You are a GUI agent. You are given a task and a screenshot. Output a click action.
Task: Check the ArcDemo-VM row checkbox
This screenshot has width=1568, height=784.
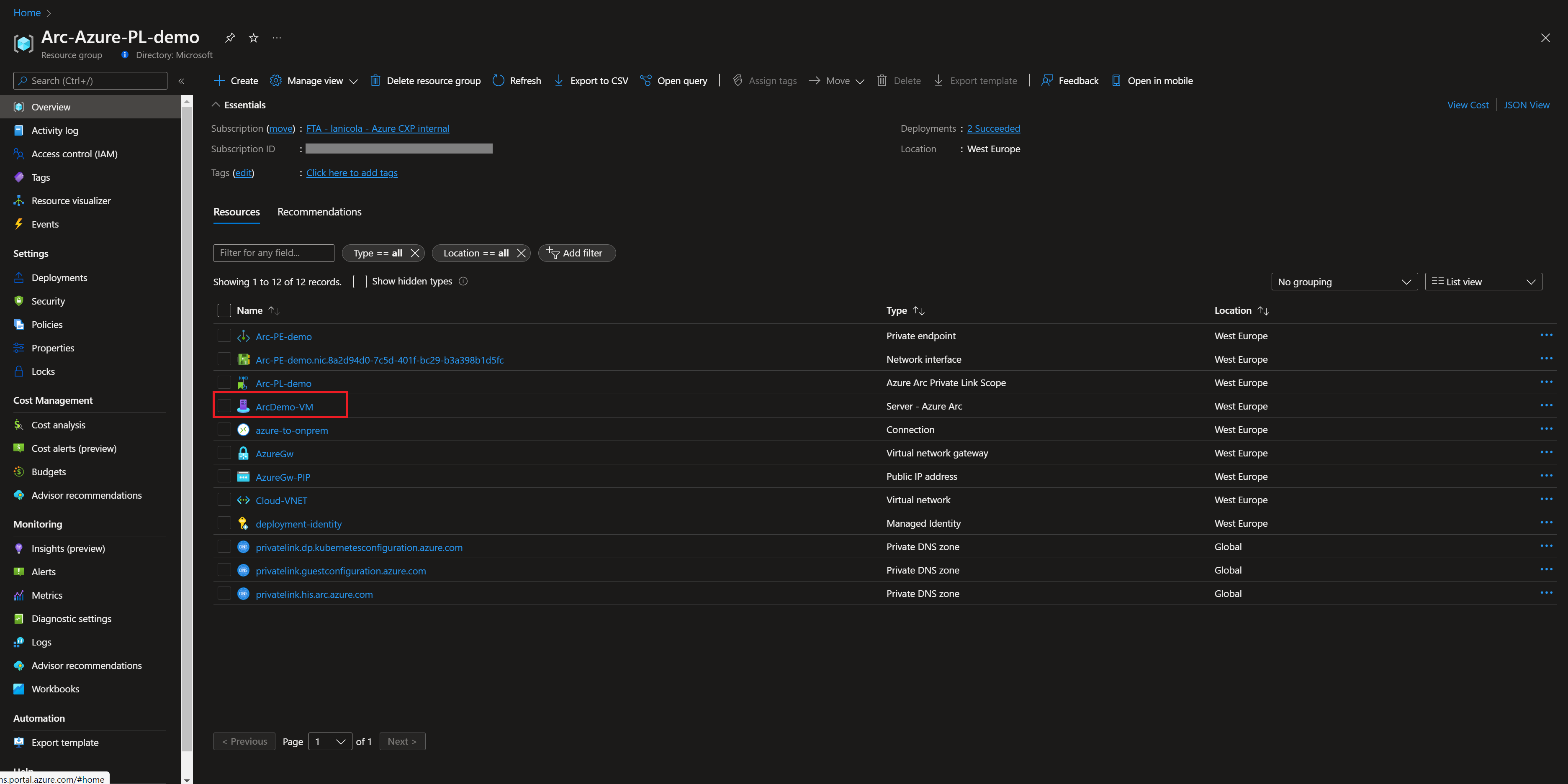click(x=224, y=406)
